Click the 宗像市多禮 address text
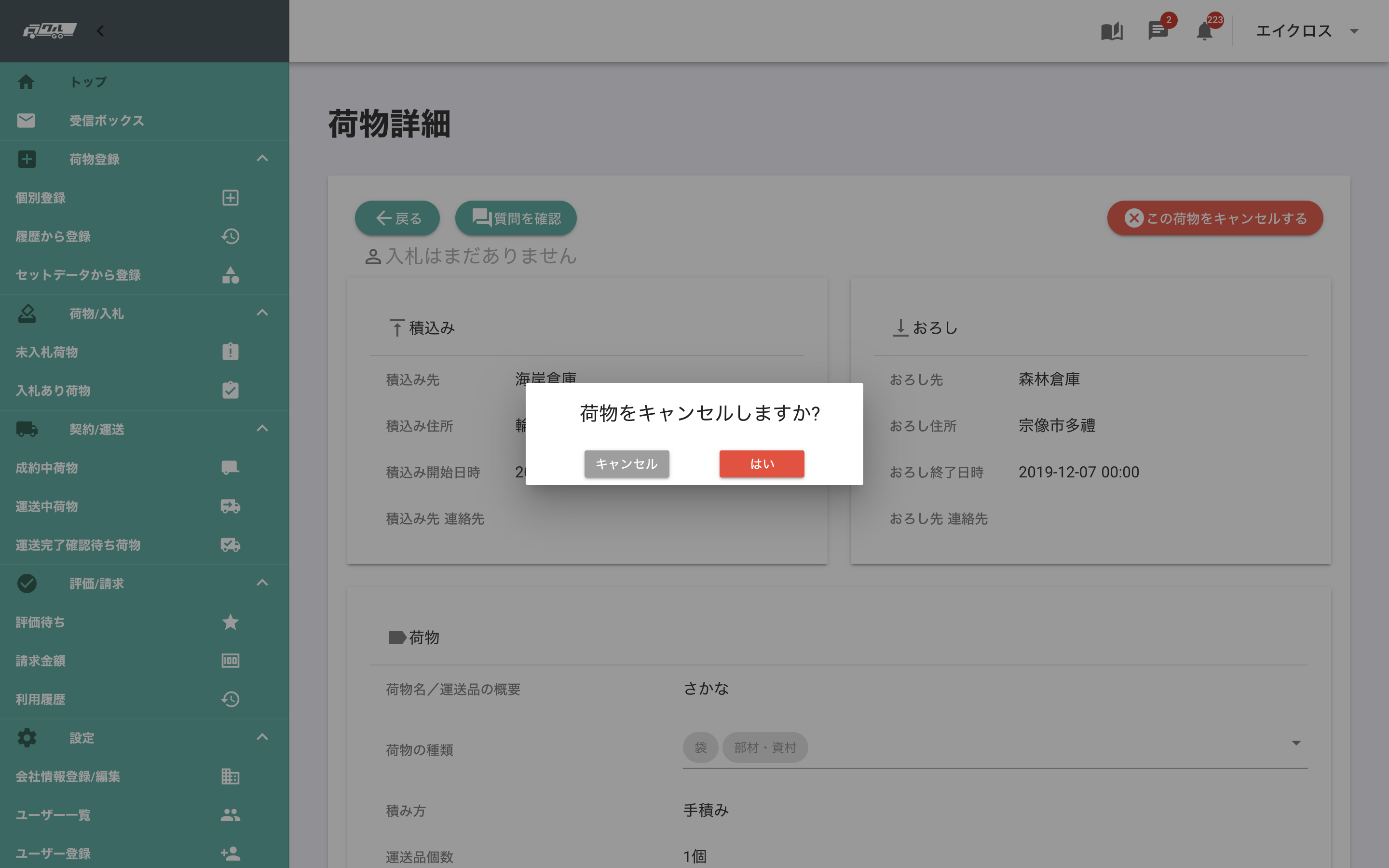 click(x=1057, y=425)
